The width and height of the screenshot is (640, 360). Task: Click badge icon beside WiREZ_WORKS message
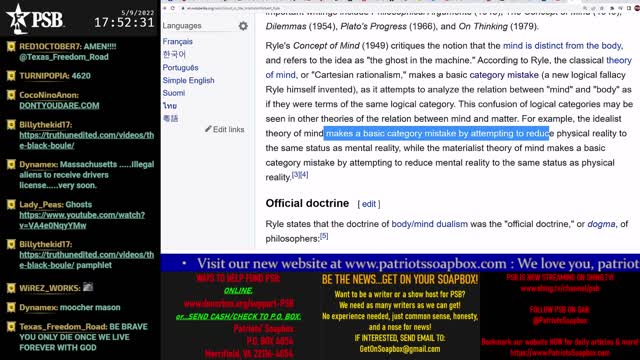[11, 288]
